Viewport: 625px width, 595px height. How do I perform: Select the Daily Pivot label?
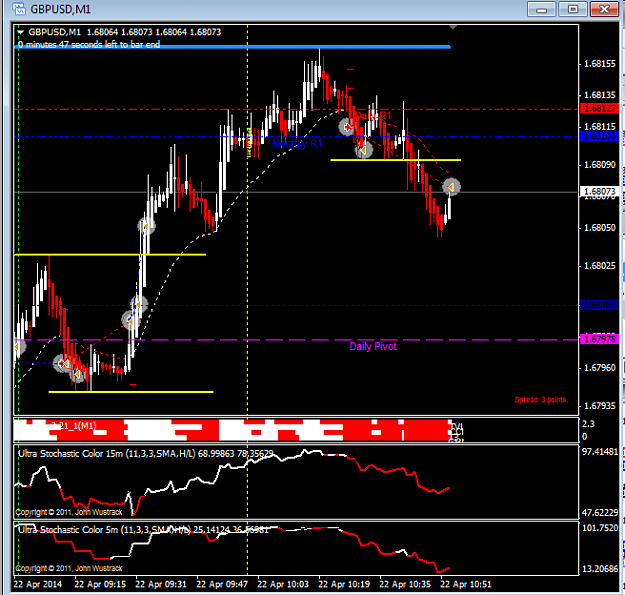[x=373, y=346]
